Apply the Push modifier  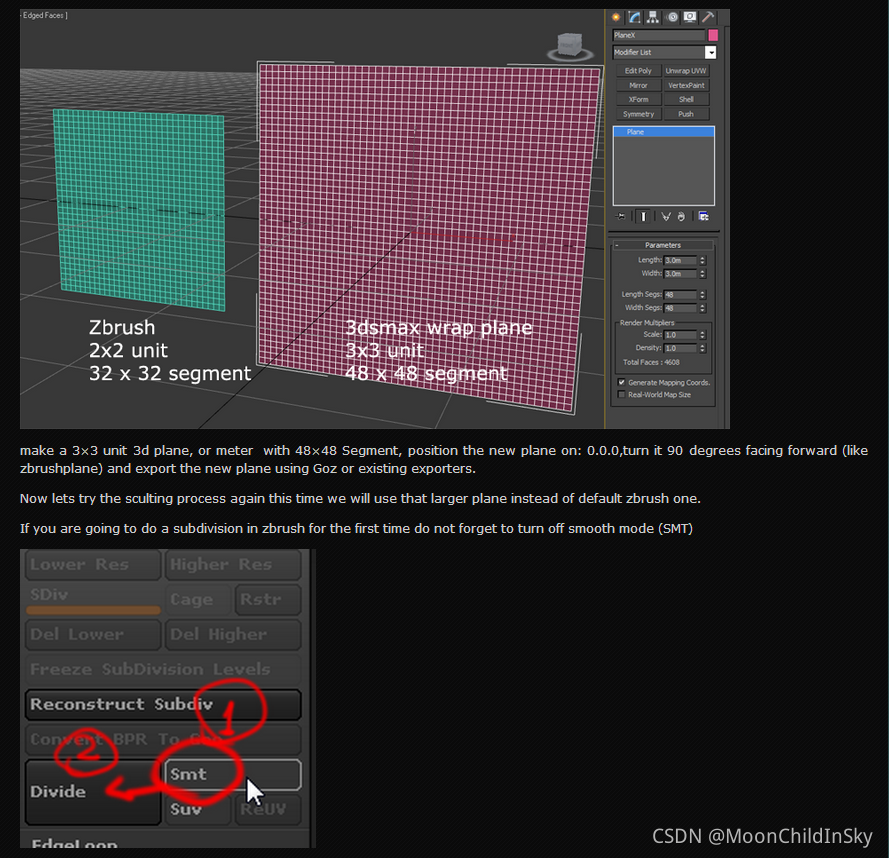[x=685, y=114]
